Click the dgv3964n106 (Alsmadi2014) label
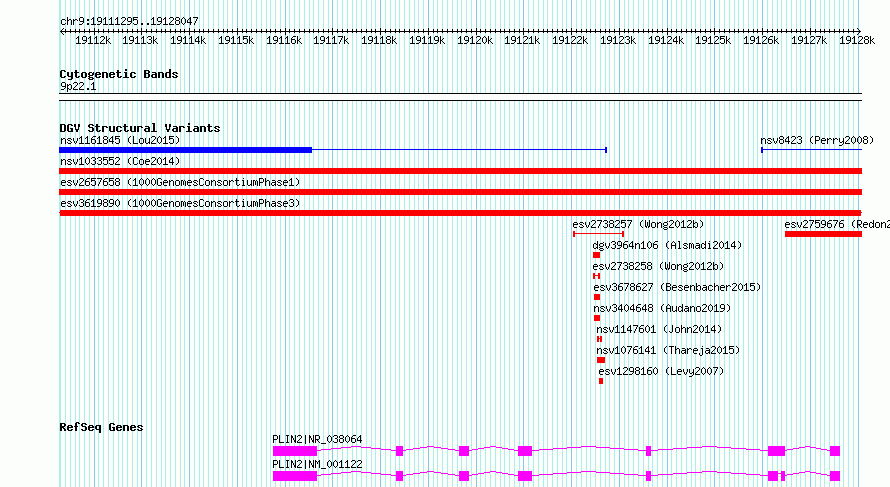The height and width of the screenshot is (487, 890). (x=667, y=245)
